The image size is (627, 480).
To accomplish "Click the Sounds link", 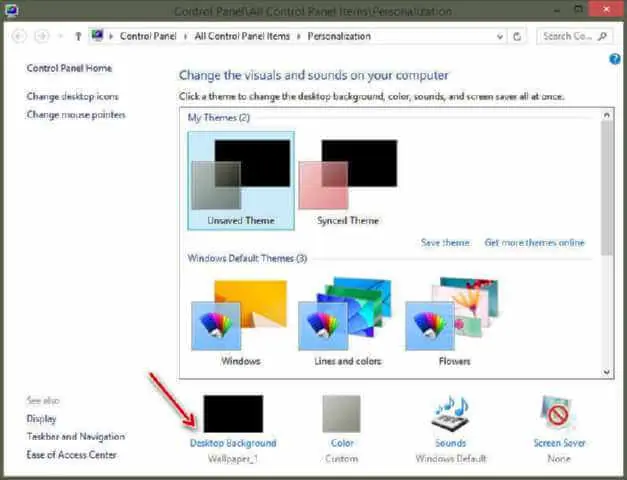I will (451, 443).
